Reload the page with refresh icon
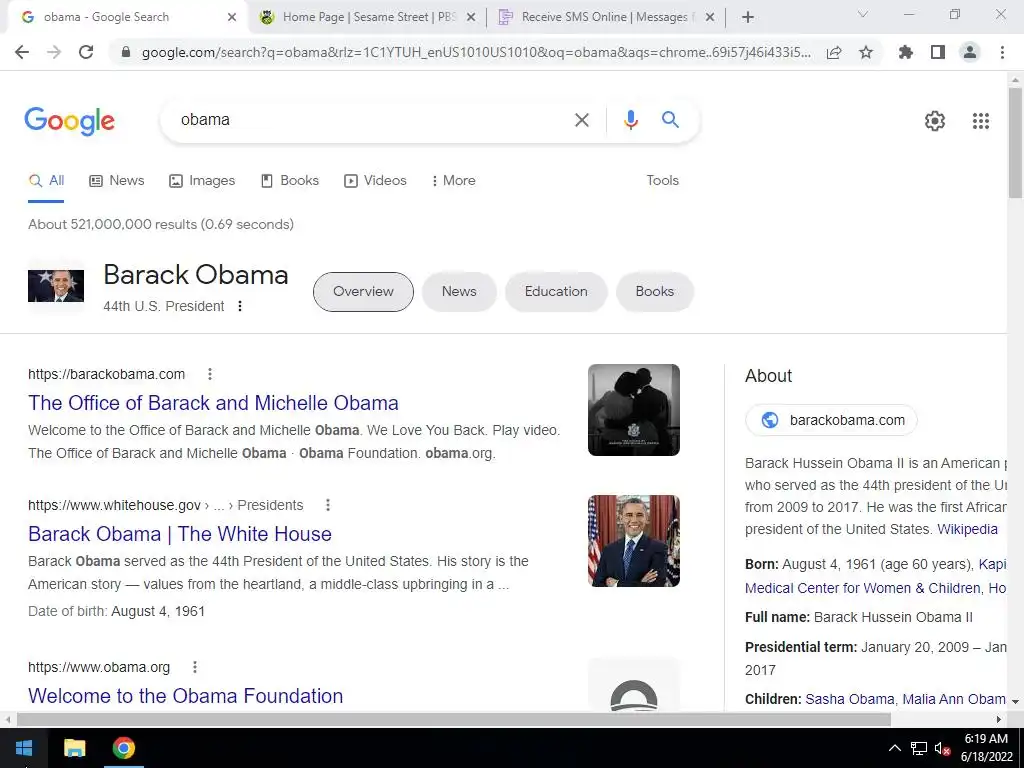1024x768 pixels. [86, 52]
